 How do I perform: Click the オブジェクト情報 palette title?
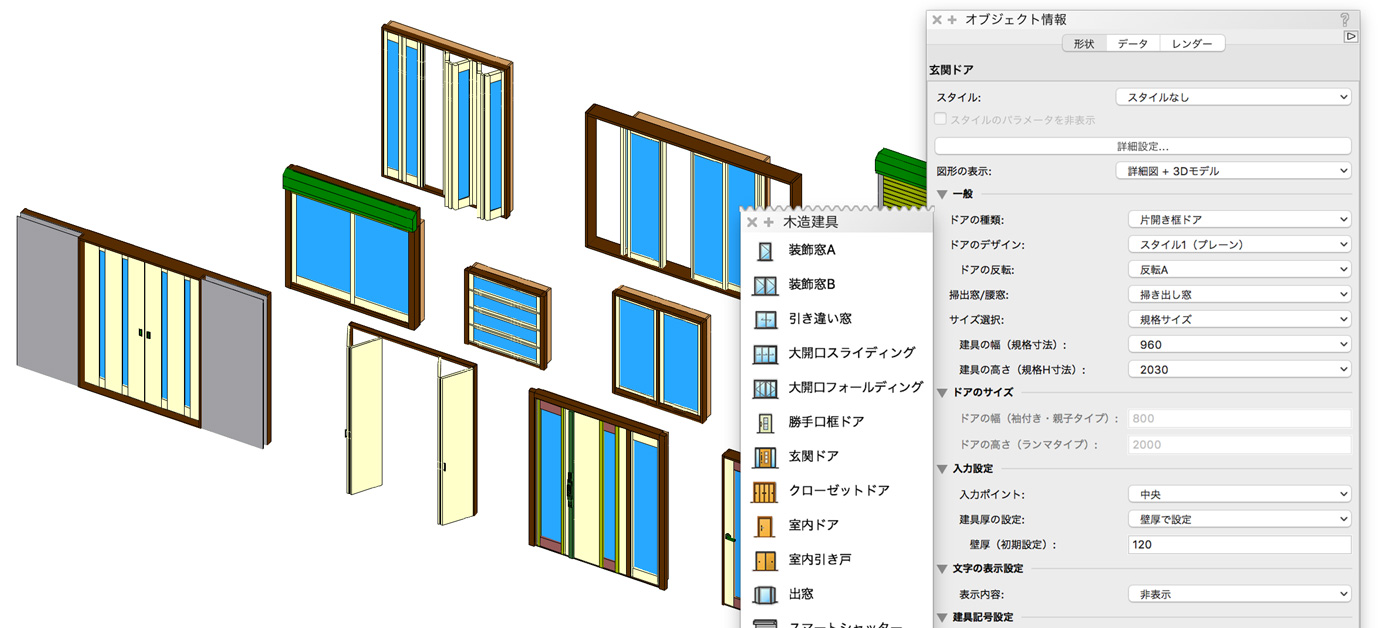(x=1015, y=19)
